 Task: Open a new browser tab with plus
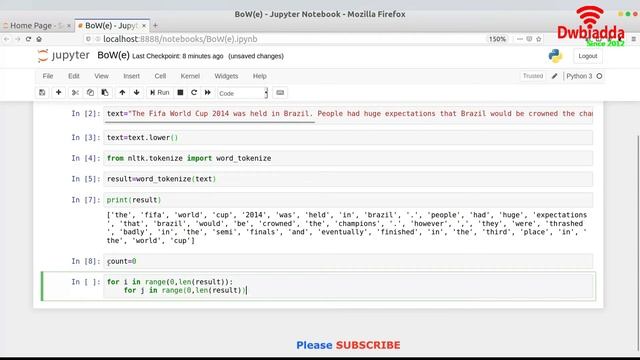coord(155,25)
